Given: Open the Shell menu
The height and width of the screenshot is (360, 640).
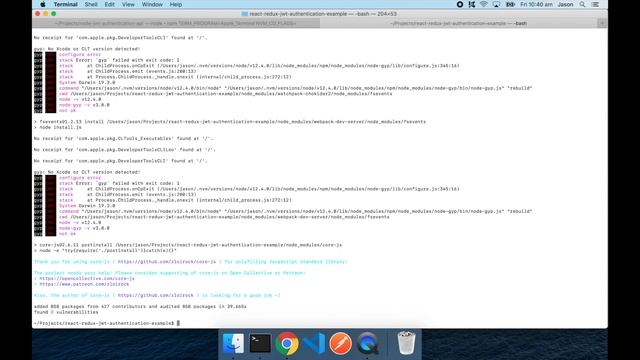Looking at the screenshot, I should point(91,4).
